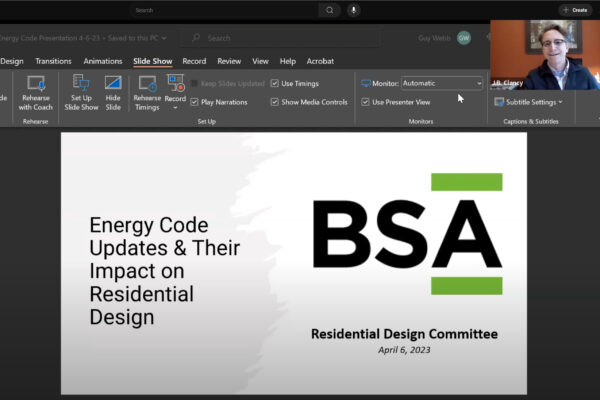Switch to the Animations tab
Image resolution: width=600 pixels, height=400 pixels.
(103, 61)
